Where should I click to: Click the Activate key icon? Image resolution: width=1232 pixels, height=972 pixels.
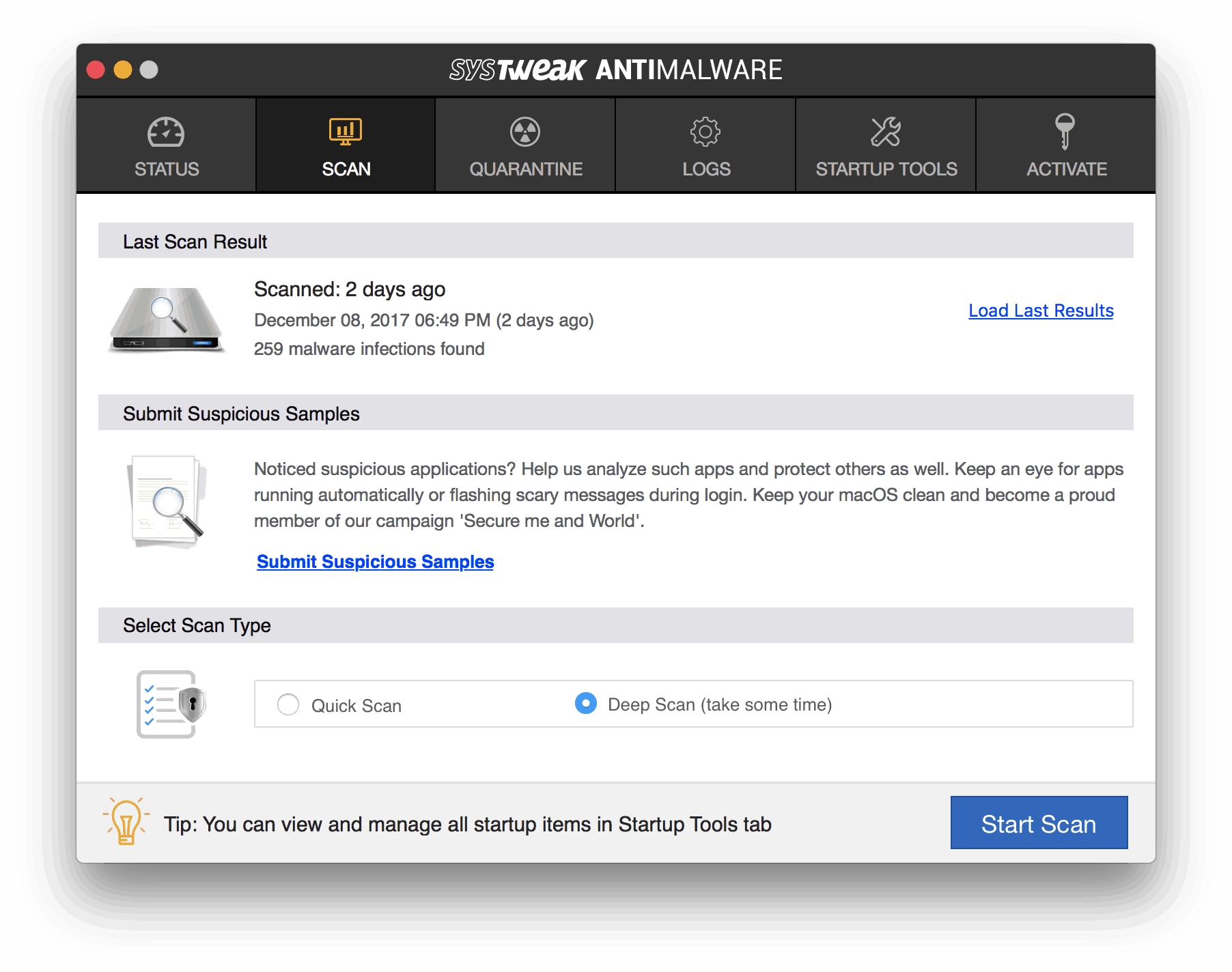click(1065, 131)
